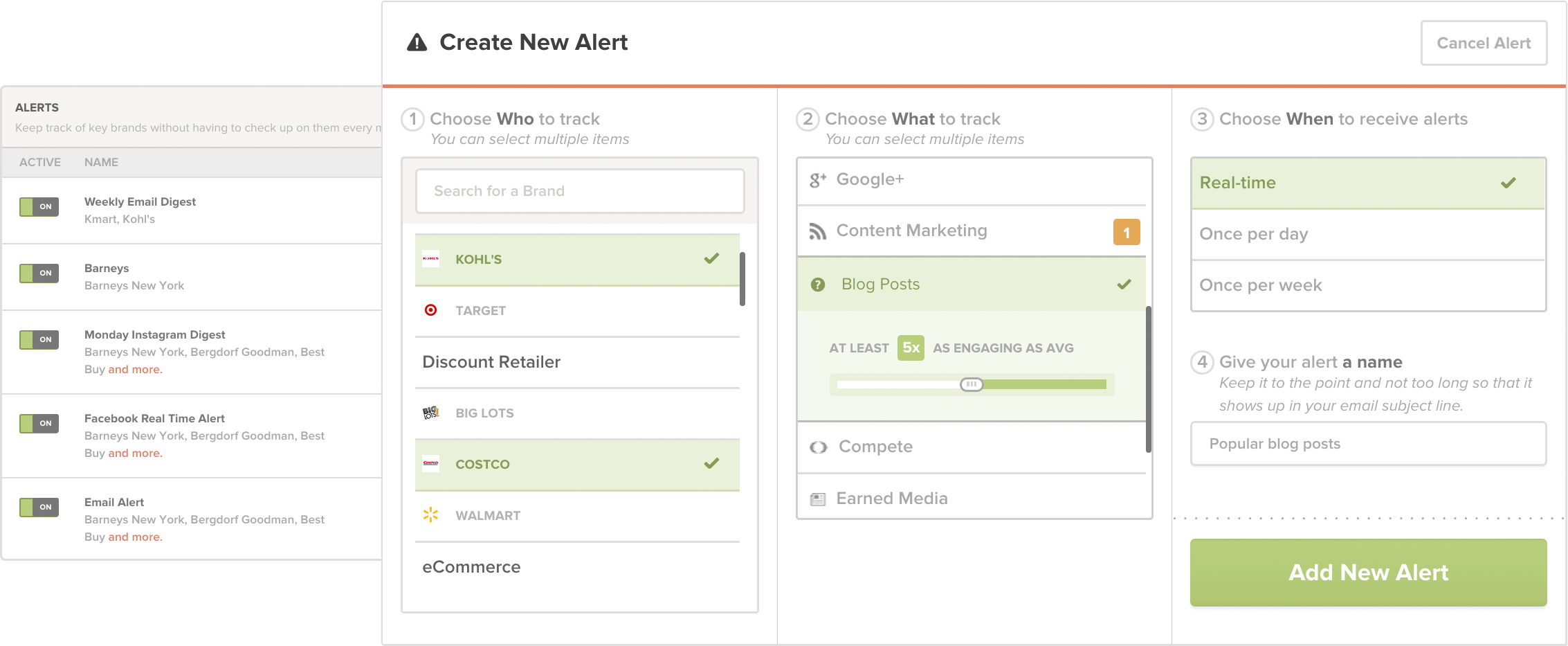This screenshot has width=1568, height=646.
Task: Choose Once per week frequency
Action: tap(1368, 286)
